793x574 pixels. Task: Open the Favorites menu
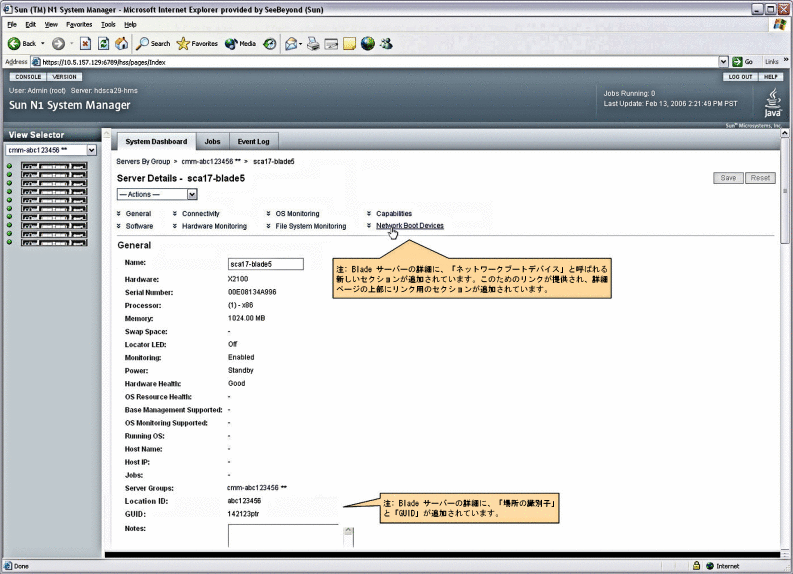click(x=79, y=24)
